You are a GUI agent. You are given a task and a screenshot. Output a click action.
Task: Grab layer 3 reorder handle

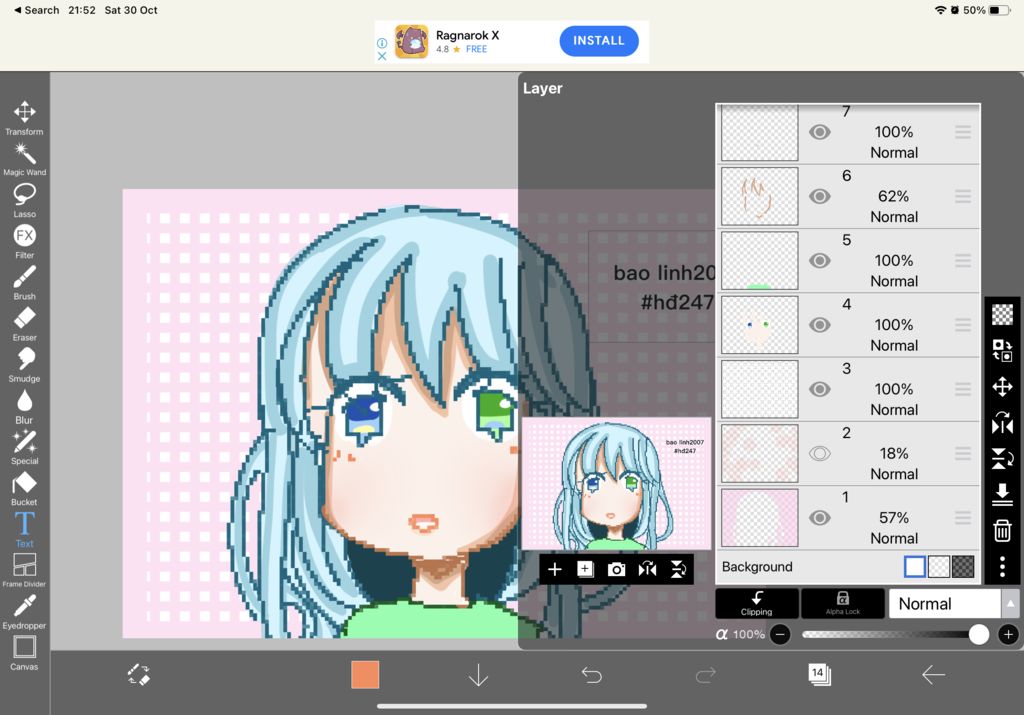963,389
